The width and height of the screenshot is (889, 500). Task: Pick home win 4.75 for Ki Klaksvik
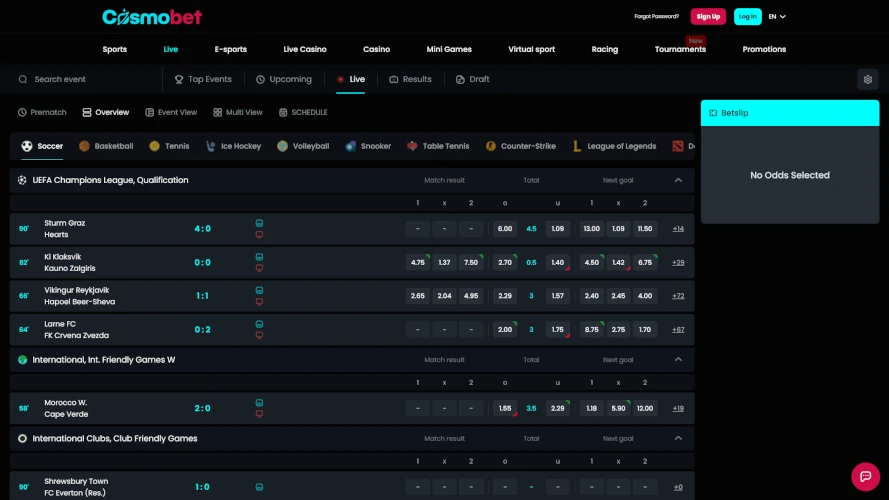pos(418,262)
